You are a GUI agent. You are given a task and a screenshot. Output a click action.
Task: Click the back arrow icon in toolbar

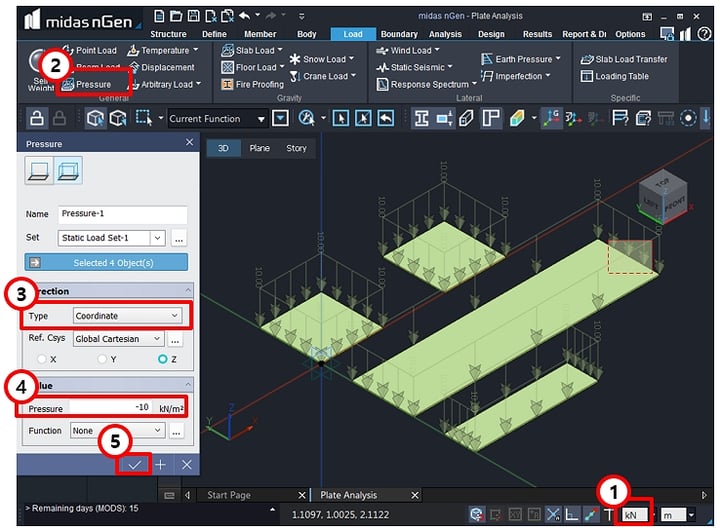(386, 118)
